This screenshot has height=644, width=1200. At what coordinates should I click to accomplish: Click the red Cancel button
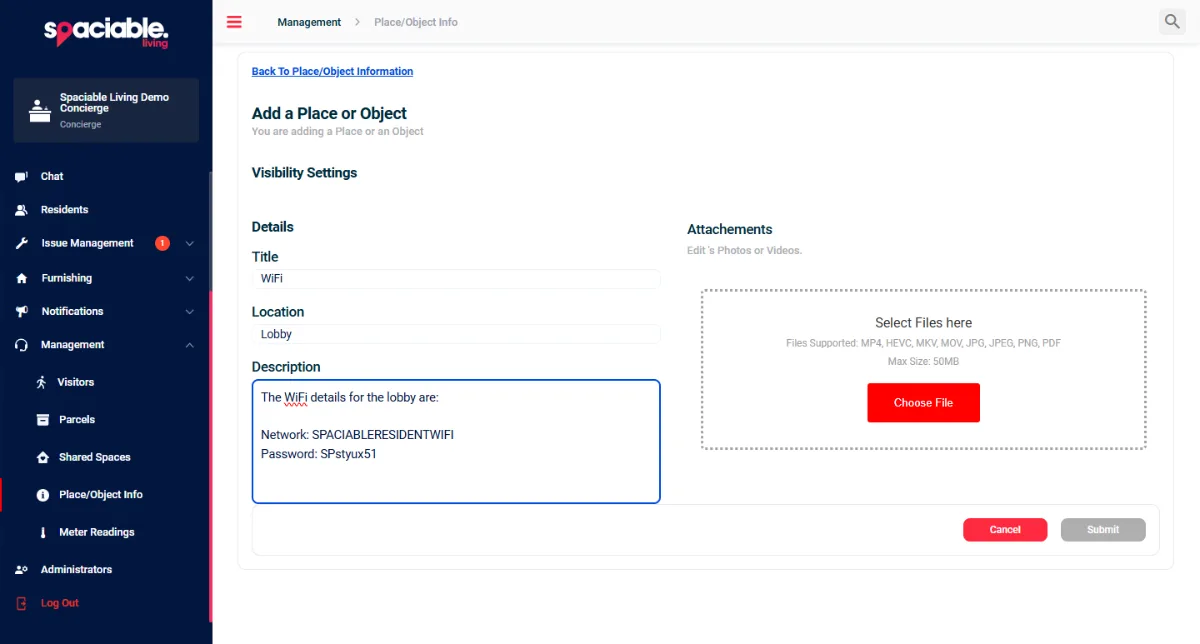click(x=1005, y=530)
